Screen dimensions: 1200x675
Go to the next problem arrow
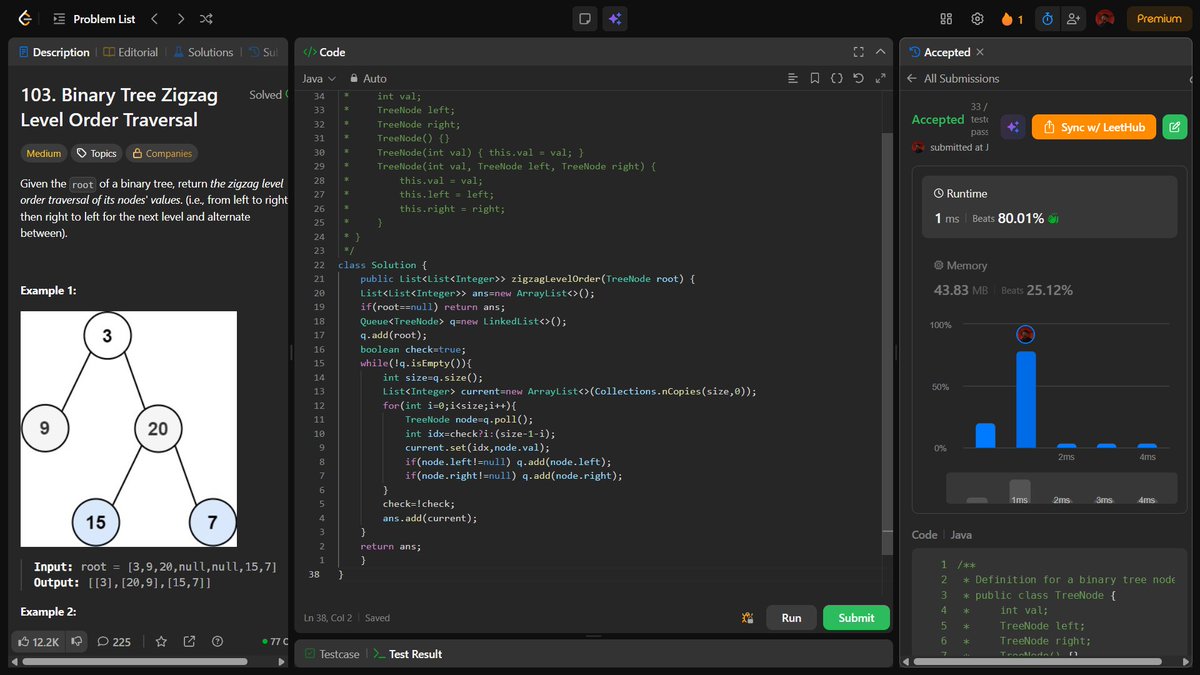coord(180,19)
